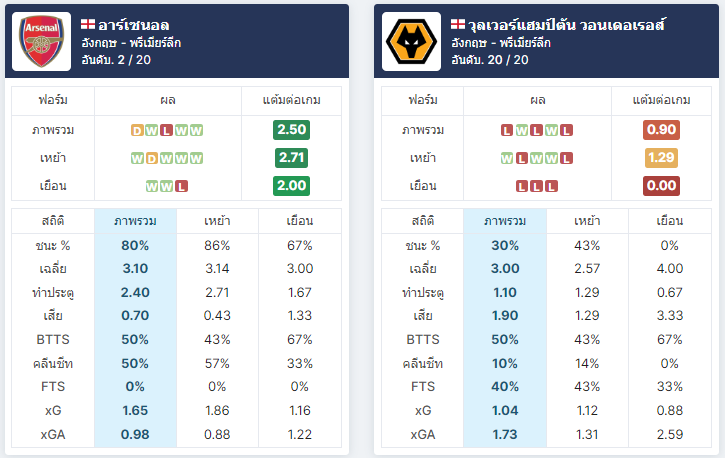Click Arsenal's first overall form badge D

pos(137,130)
